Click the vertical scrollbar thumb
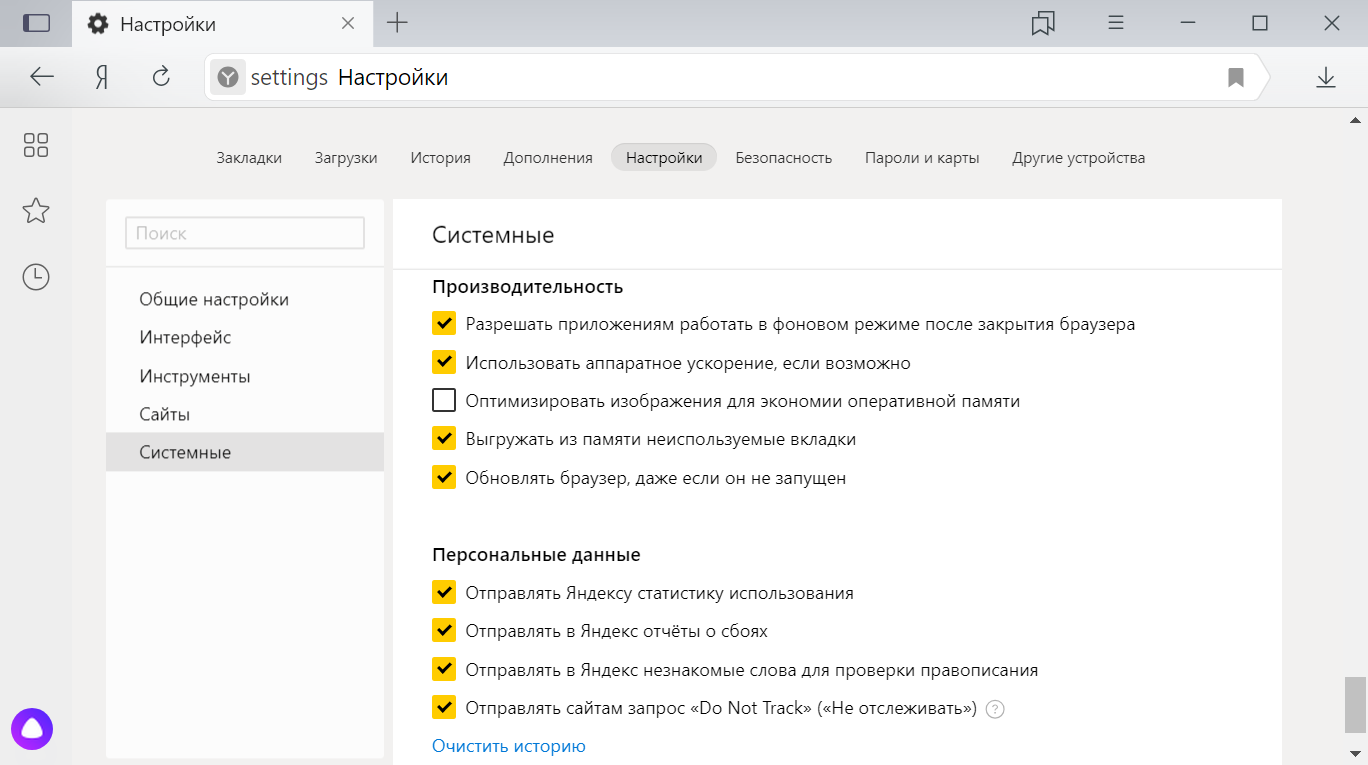This screenshot has width=1368, height=765. click(1355, 706)
